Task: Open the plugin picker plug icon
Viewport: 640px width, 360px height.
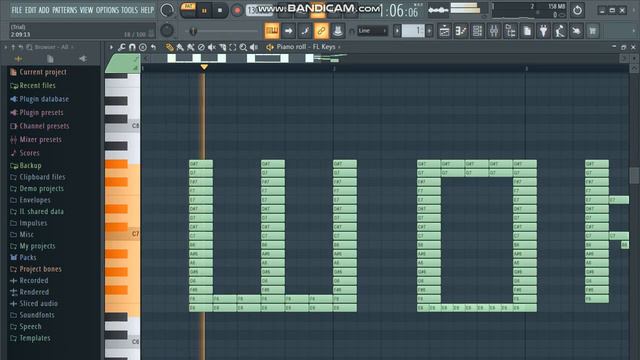Action: pos(543,31)
